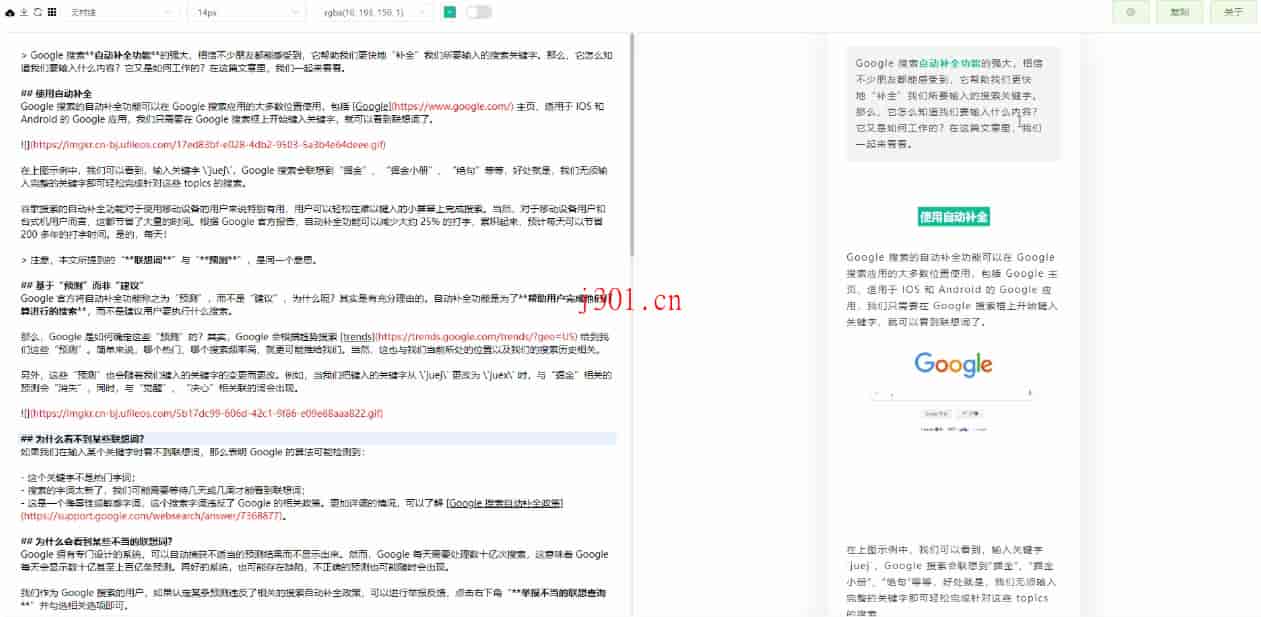Click the editor pane vertical scrollbar

[631, 150]
